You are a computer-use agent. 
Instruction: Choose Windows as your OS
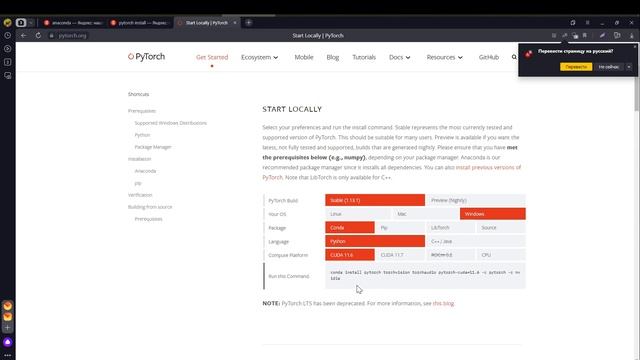pos(493,214)
